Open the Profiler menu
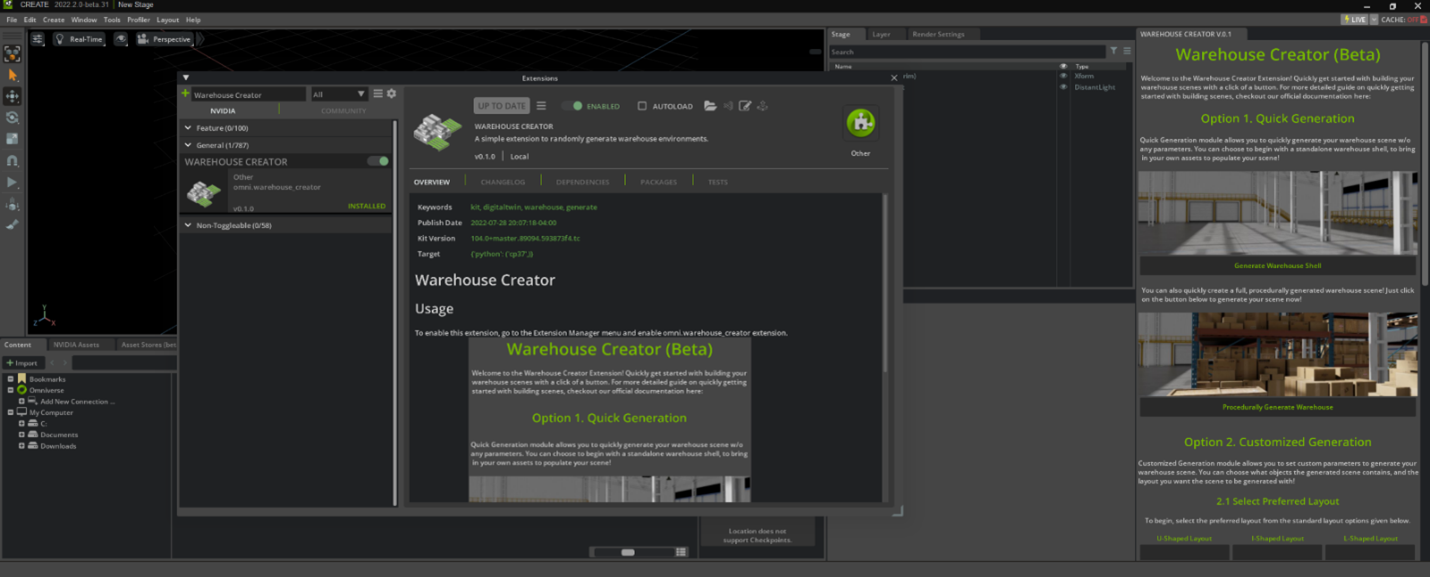 [138, 19]
